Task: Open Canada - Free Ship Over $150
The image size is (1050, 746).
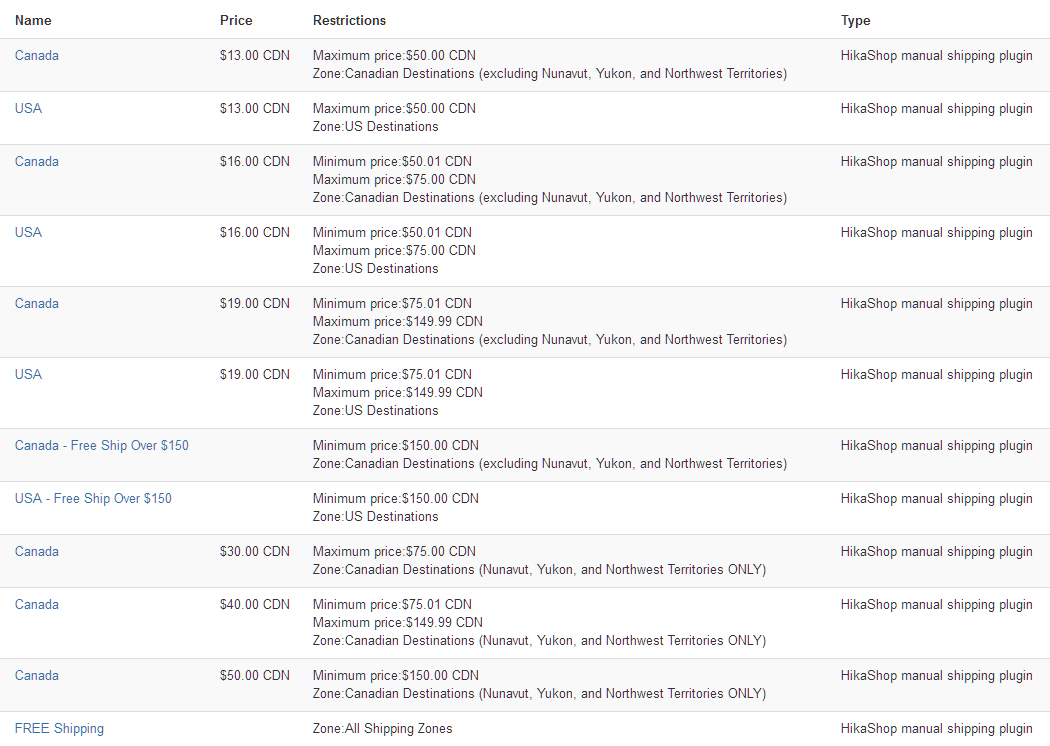Action: click(x=101, y=446)
